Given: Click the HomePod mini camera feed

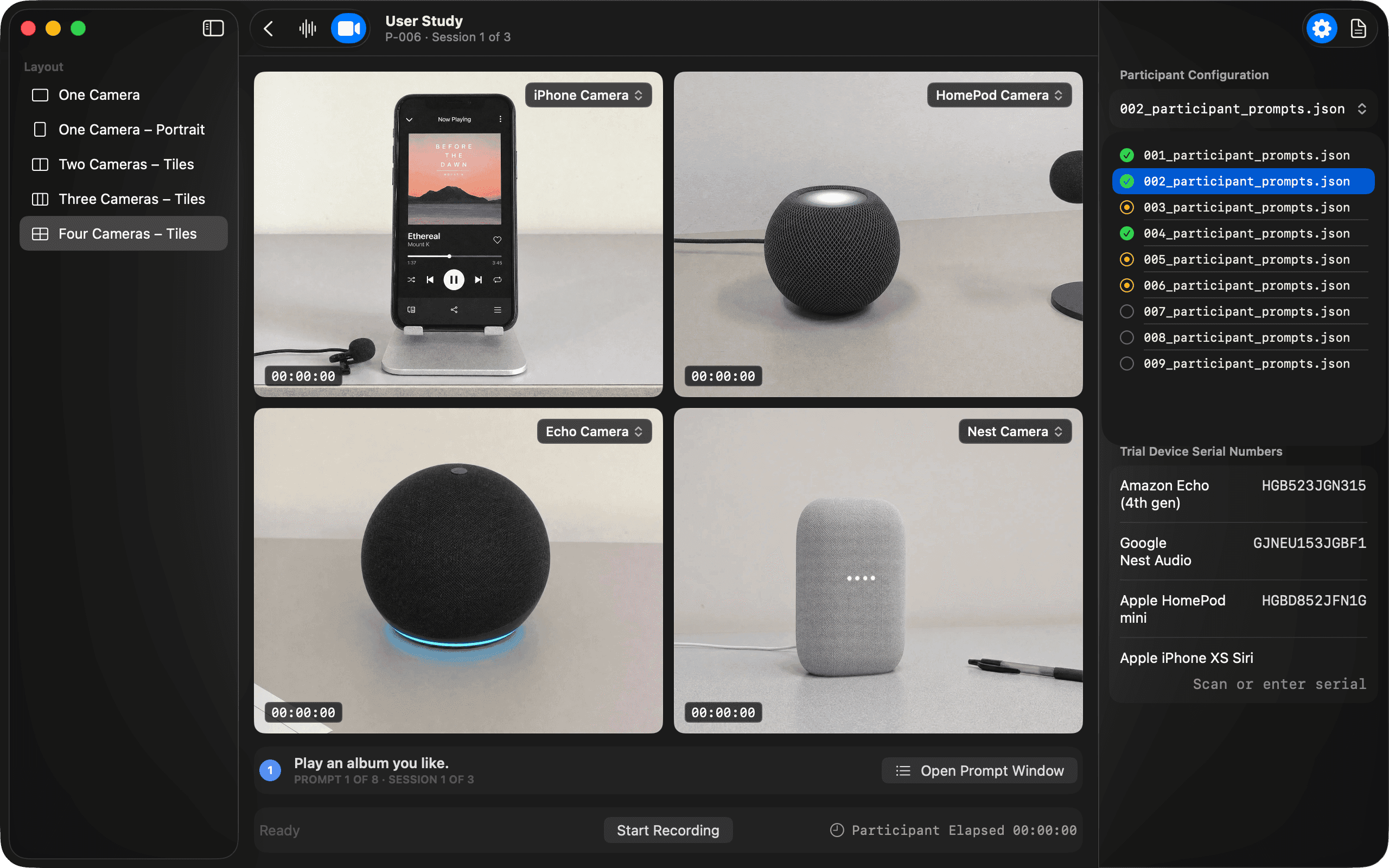Looking at the screenshot, I should (878, 234).
